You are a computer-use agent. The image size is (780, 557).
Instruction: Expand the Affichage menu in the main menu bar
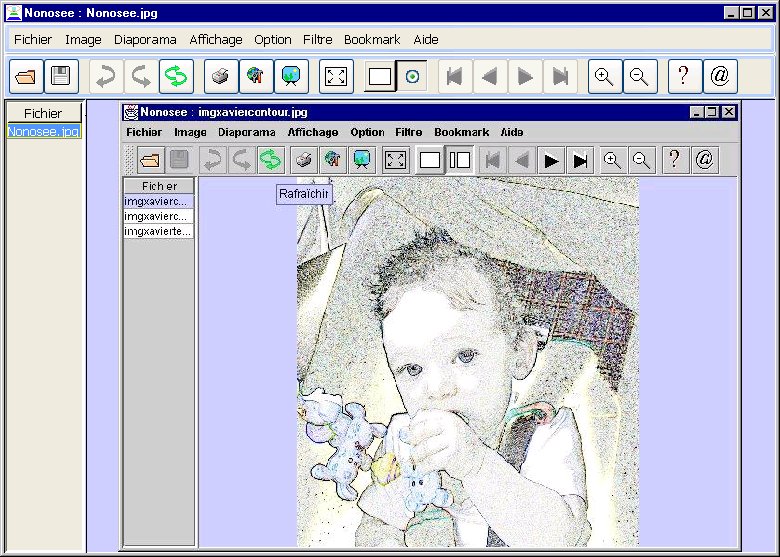(x=216, y=40)
